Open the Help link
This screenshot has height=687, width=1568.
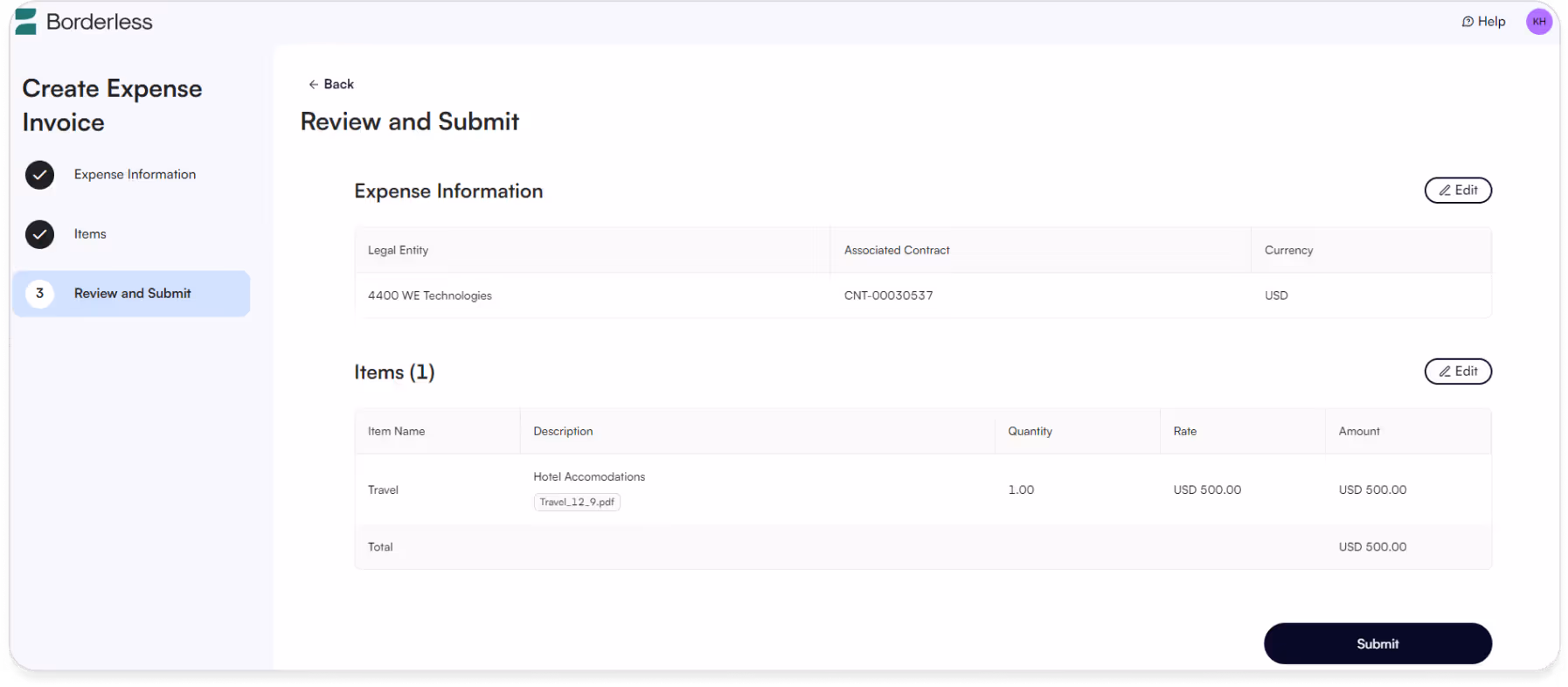1483,22
